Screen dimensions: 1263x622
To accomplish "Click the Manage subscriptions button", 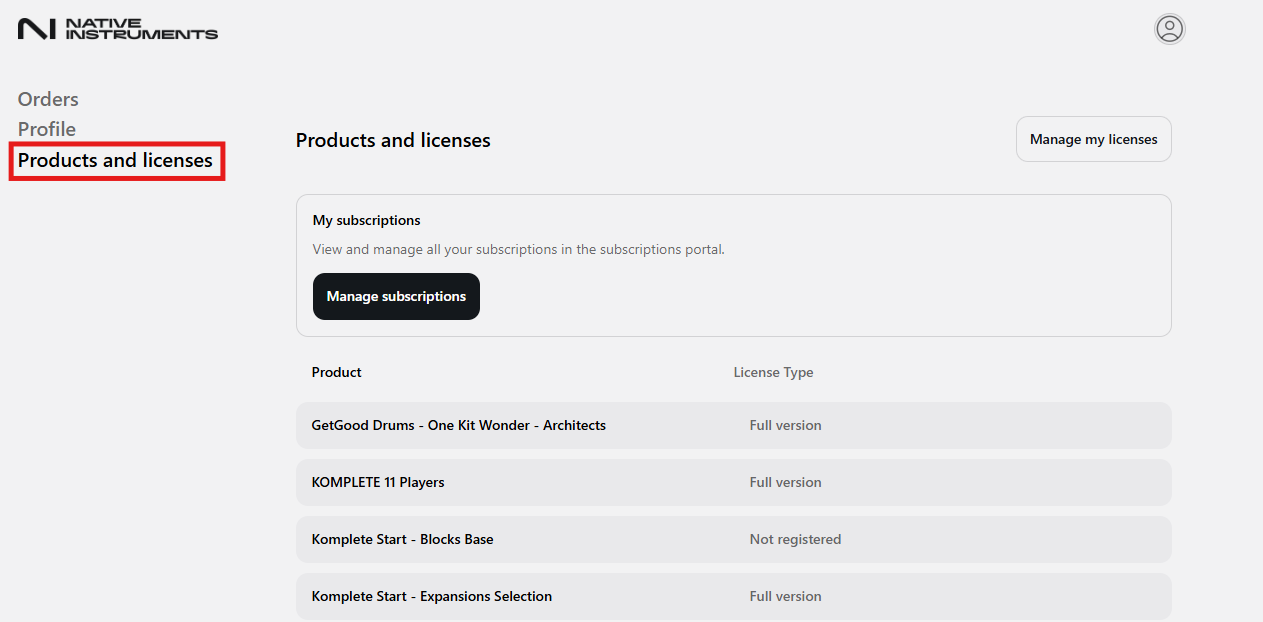I will click(x=396, y=296).
